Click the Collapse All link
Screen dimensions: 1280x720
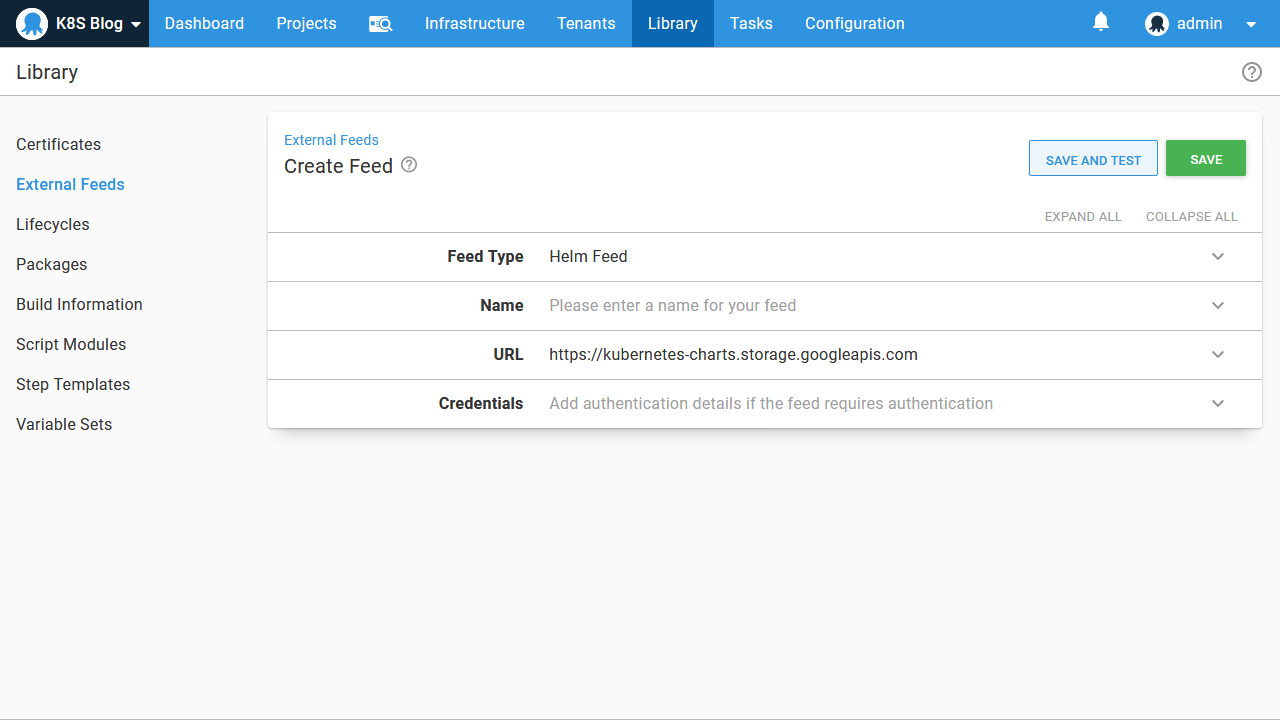point(1191,216)
